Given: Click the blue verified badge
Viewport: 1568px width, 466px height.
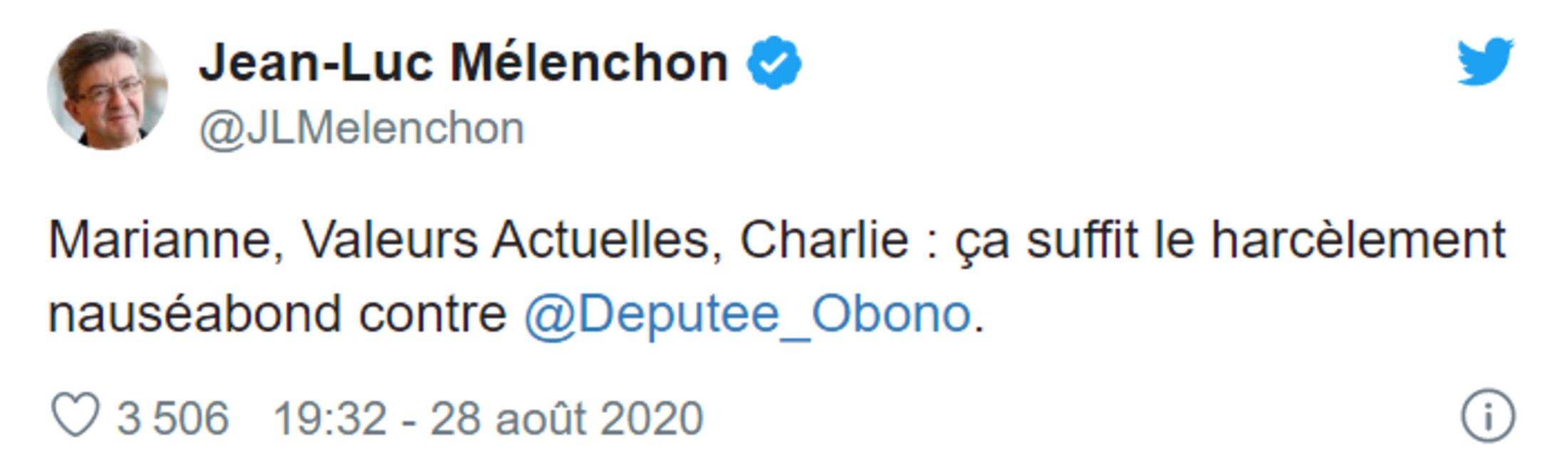Looking at the screenshot, I should (x=774, y=63).
